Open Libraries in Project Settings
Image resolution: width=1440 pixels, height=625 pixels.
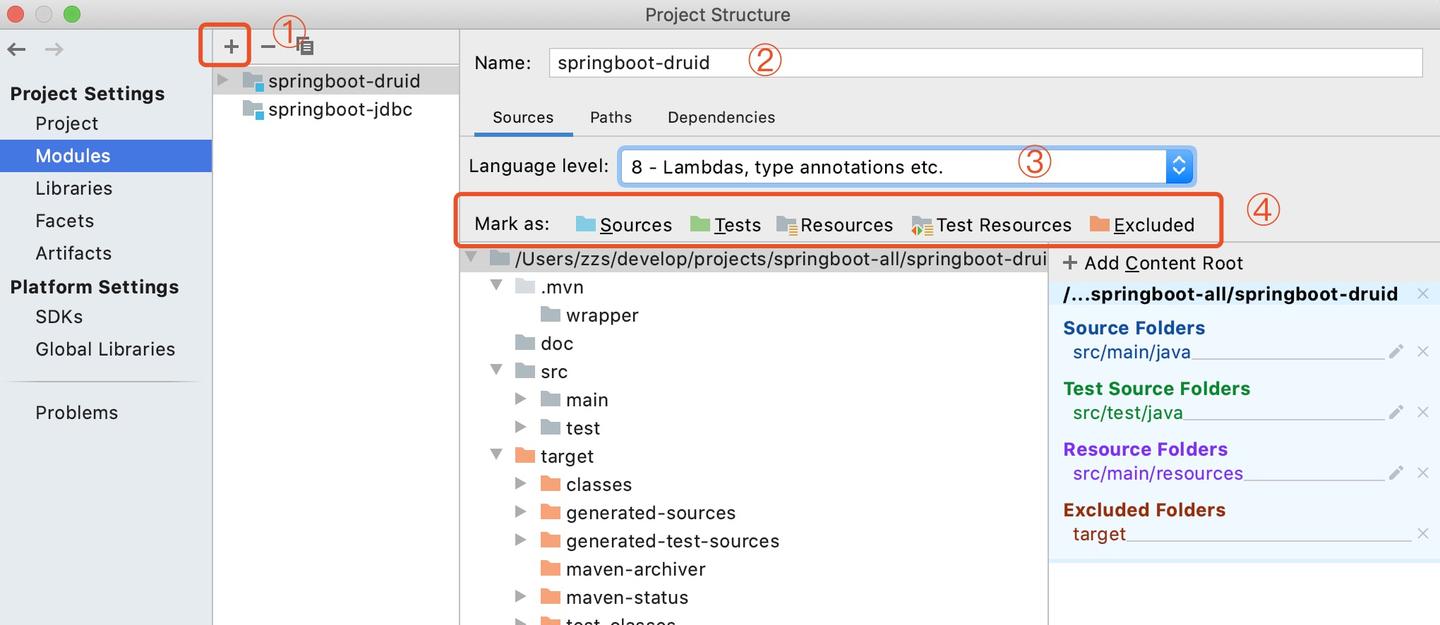click(73, 188)
